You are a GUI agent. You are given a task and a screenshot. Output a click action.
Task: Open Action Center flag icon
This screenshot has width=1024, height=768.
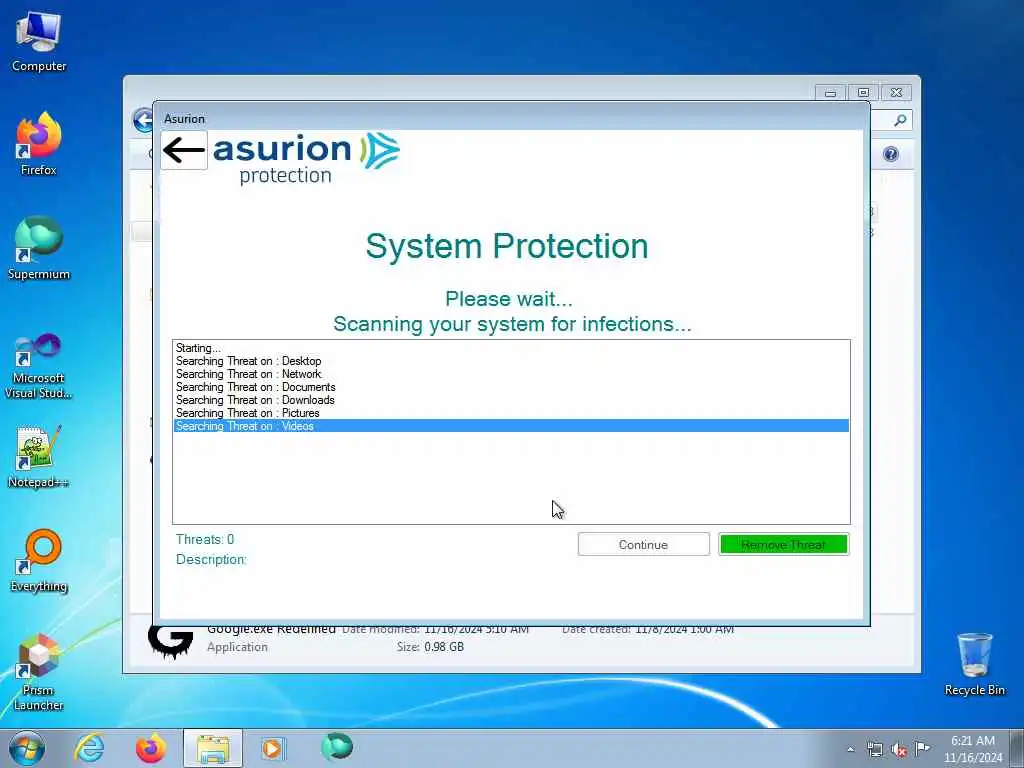coord(922,748)
